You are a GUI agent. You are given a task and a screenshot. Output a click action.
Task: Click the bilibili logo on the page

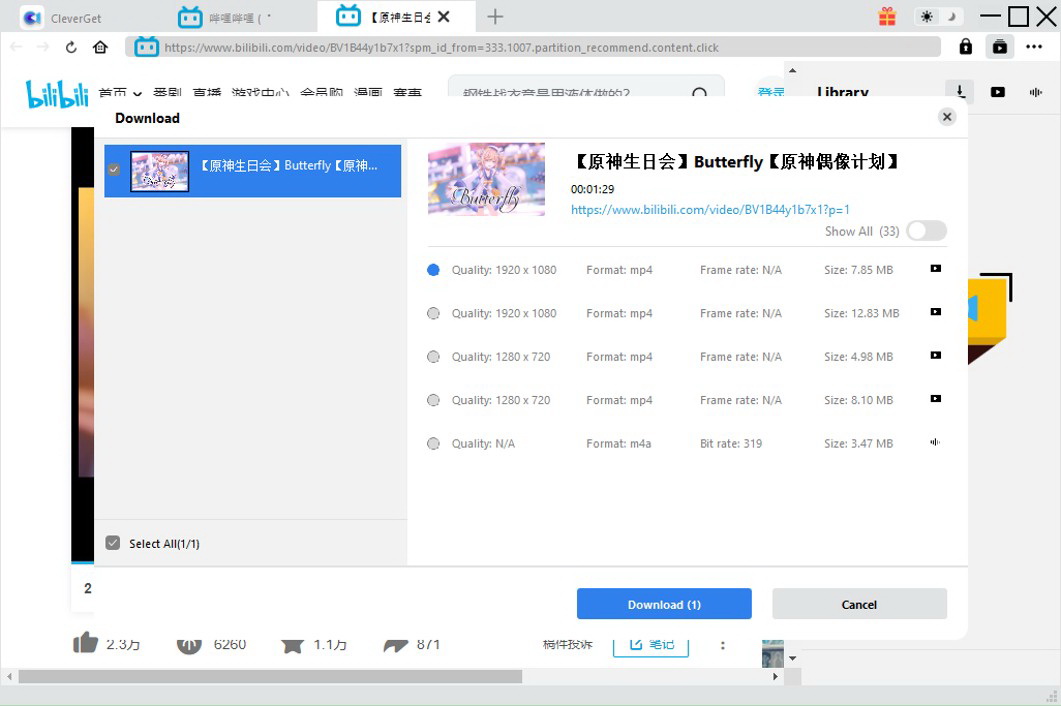(x=55, y=93)
